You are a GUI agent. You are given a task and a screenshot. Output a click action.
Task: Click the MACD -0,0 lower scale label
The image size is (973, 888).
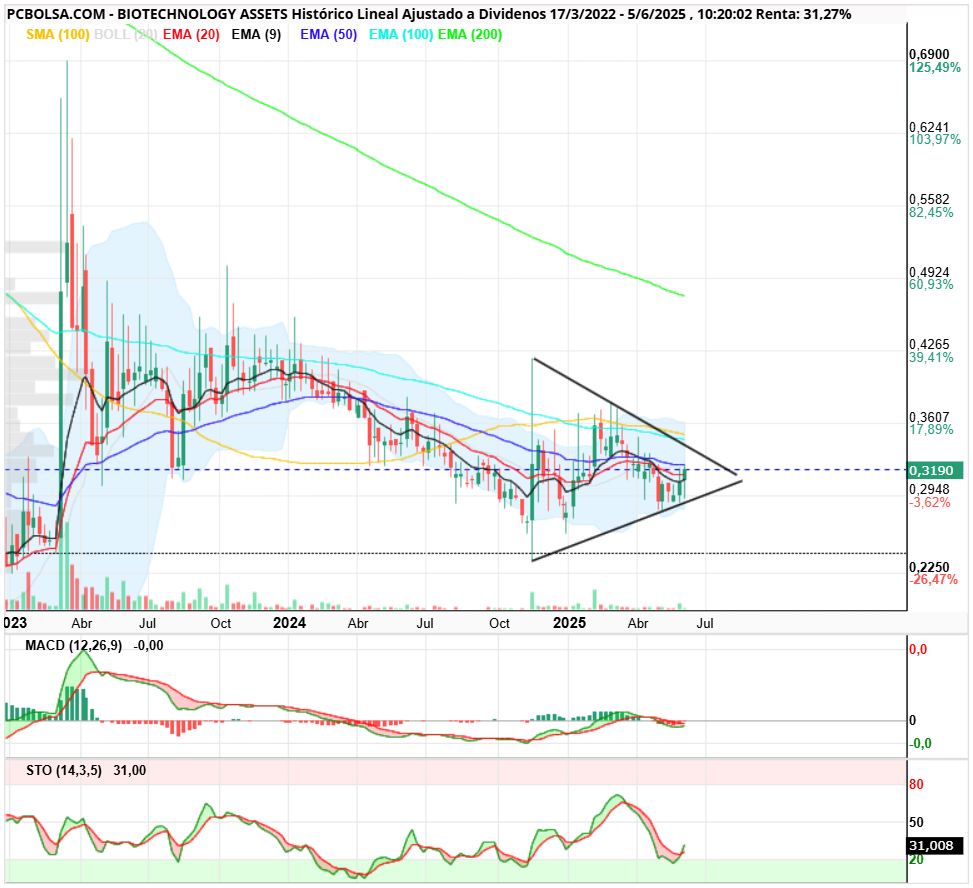[920, 743]
